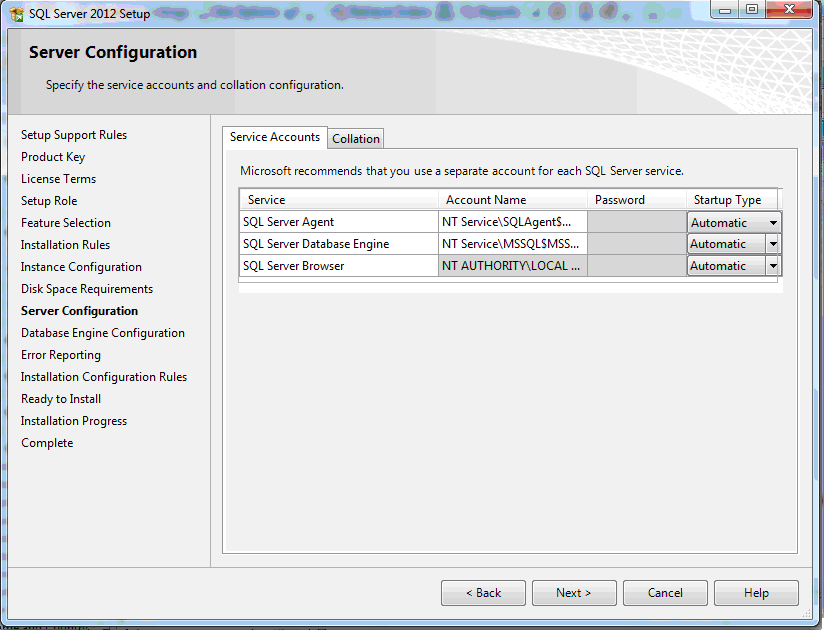Go back with the Back button
Image resolution: width=824 pixels, height=630 pixels.
click(483, 593)
